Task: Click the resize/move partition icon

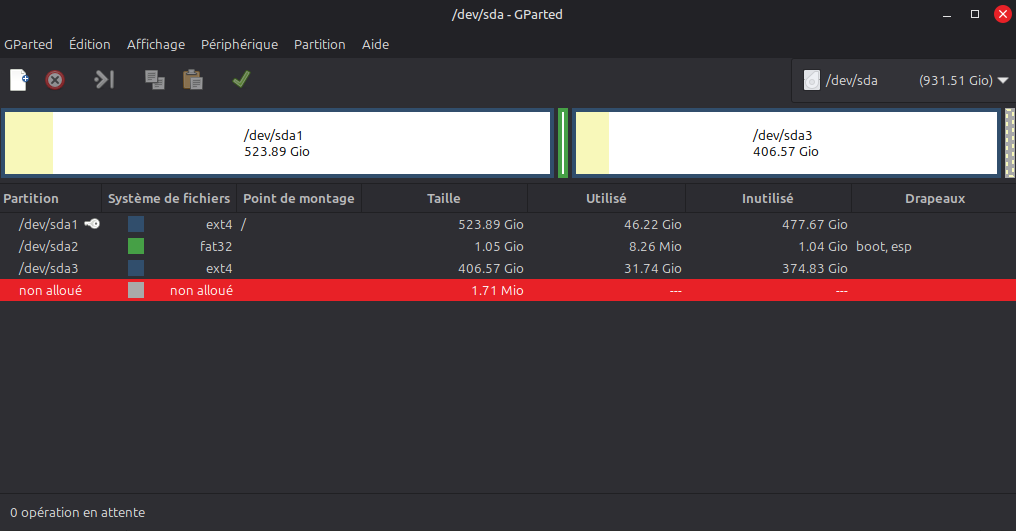Action: tap(104, 79)
